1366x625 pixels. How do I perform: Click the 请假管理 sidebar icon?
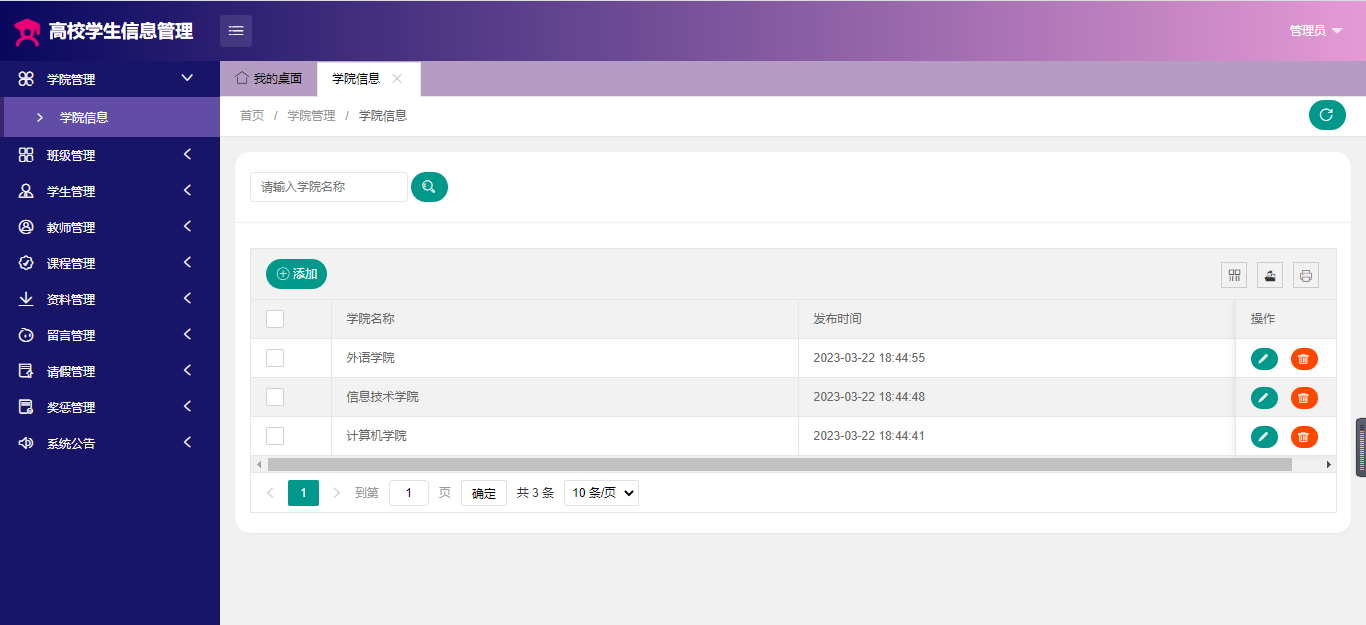[x=27, y=371]
